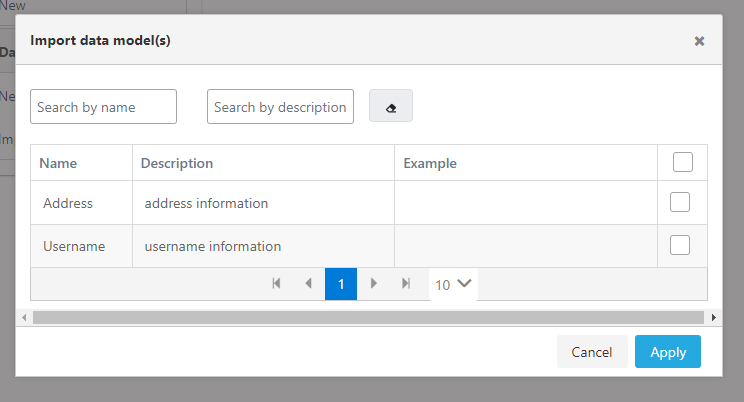Go to the first page of results

276,284
